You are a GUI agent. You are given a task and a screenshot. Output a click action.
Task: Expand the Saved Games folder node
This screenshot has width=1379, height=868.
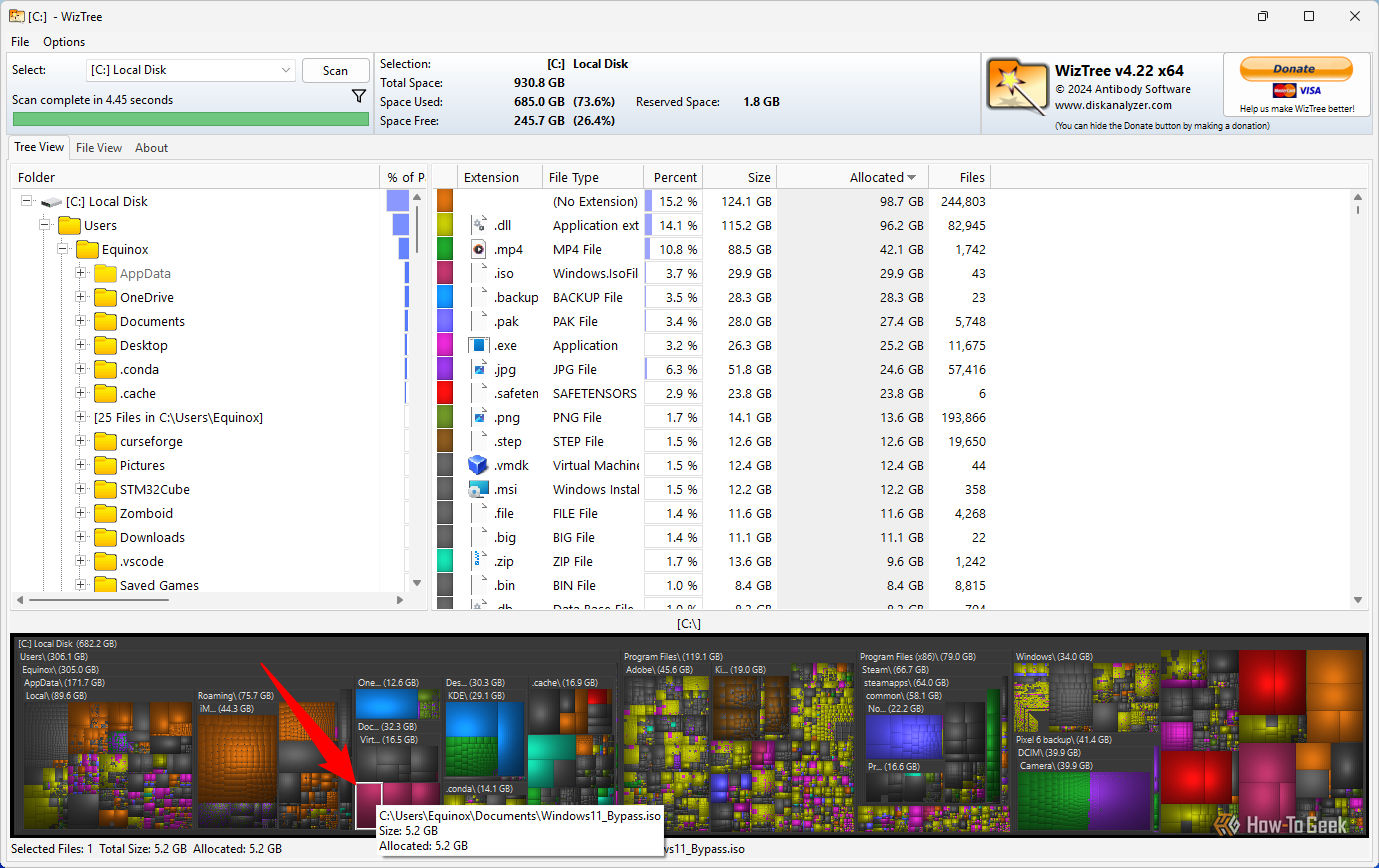pyautogui.click(x=81, y=586)
